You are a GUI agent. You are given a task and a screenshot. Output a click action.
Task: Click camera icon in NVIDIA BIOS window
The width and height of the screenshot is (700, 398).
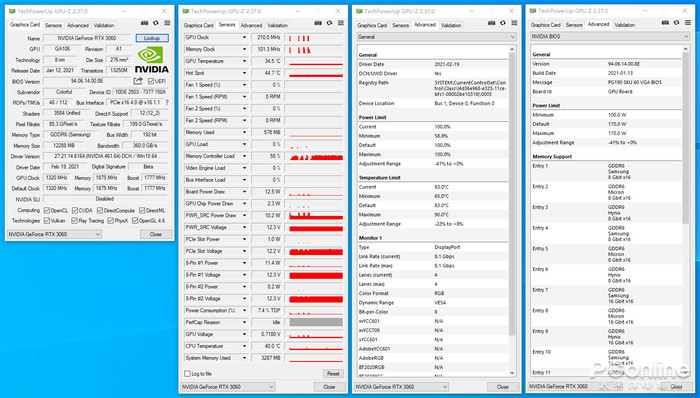(665, 23)
